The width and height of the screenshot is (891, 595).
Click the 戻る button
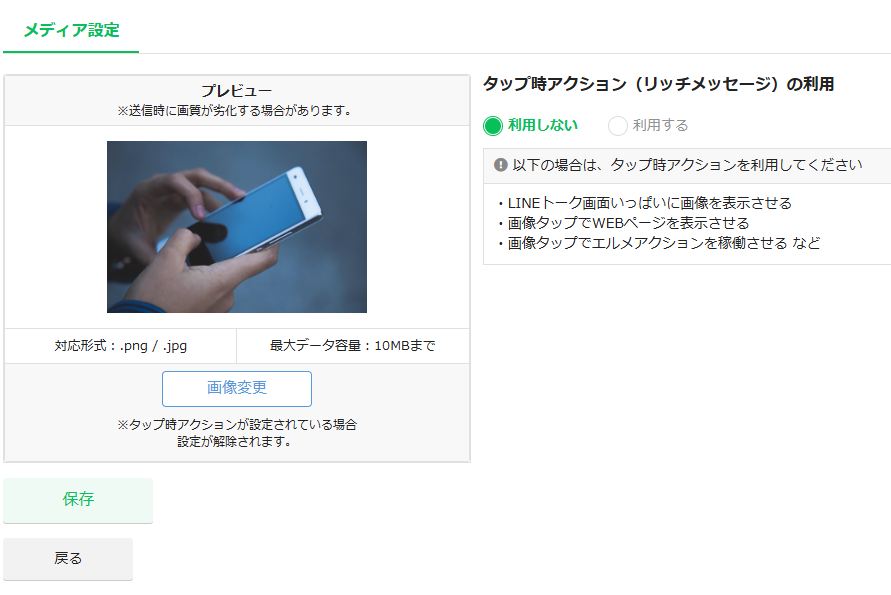tap(68, 559)
